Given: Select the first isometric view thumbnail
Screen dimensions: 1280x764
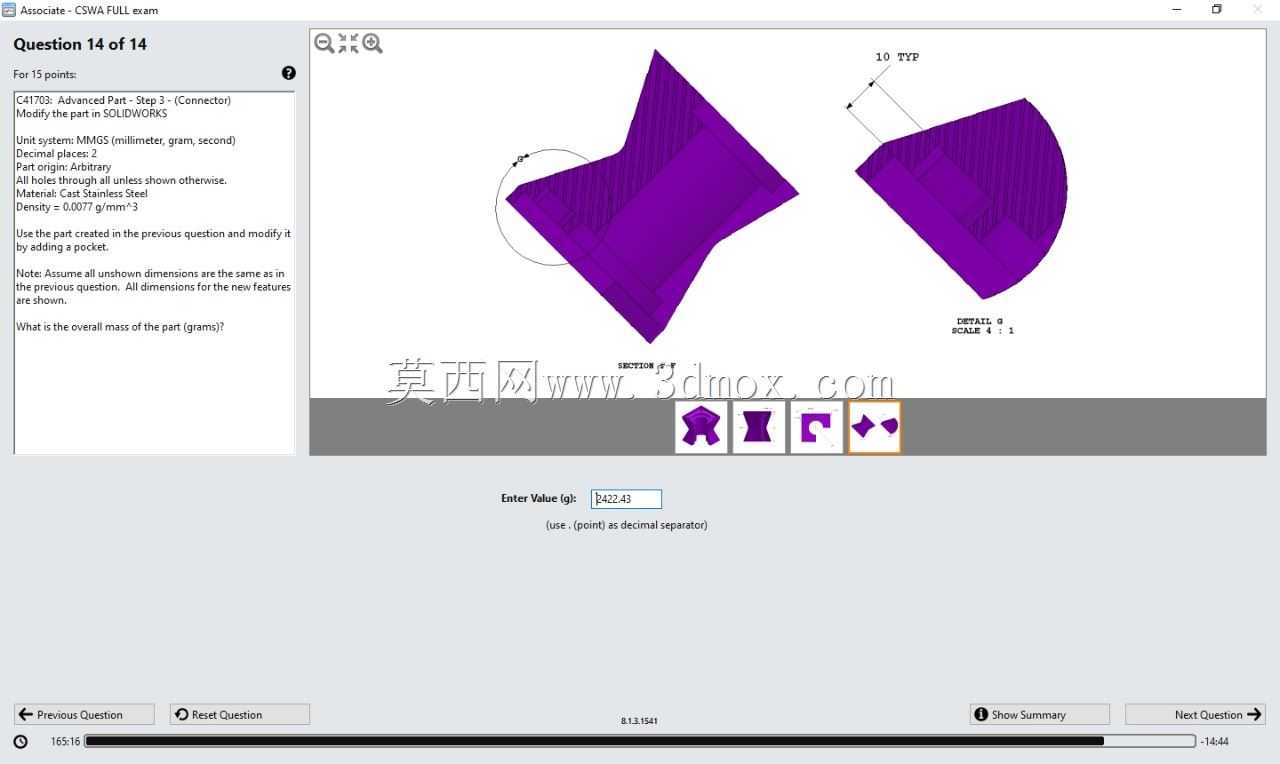Looking at the screenshot, I should pyautogui.click(x=701, y=427).
